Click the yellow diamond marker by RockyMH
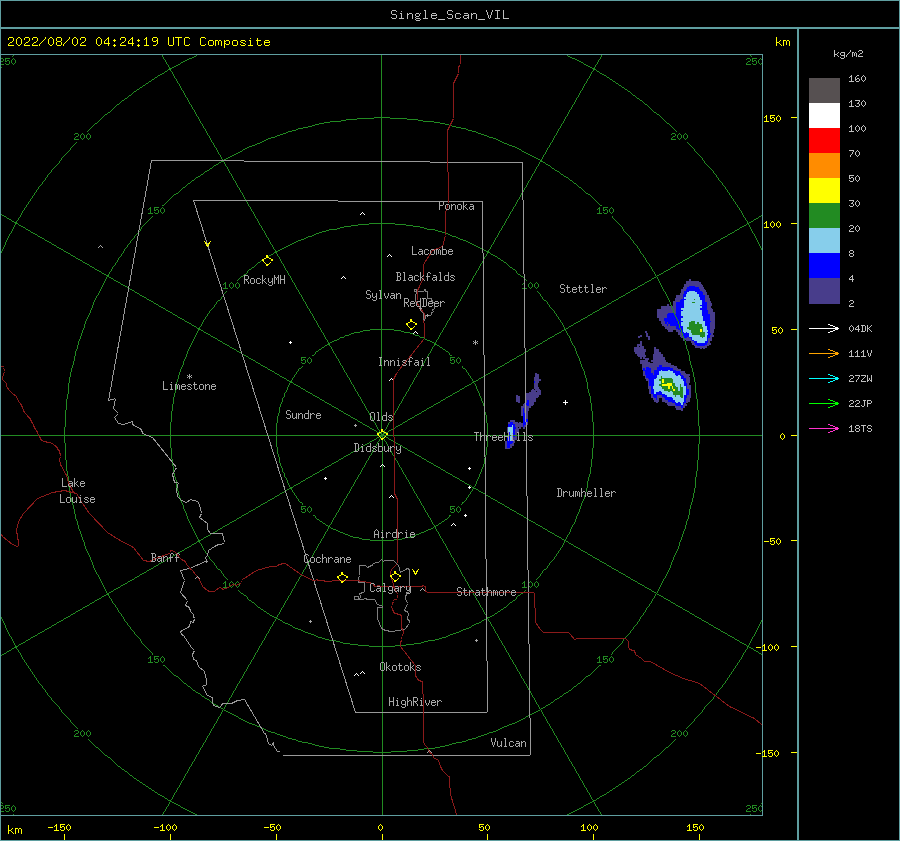The width and height of the screenshot is (900, 841). 267,261
